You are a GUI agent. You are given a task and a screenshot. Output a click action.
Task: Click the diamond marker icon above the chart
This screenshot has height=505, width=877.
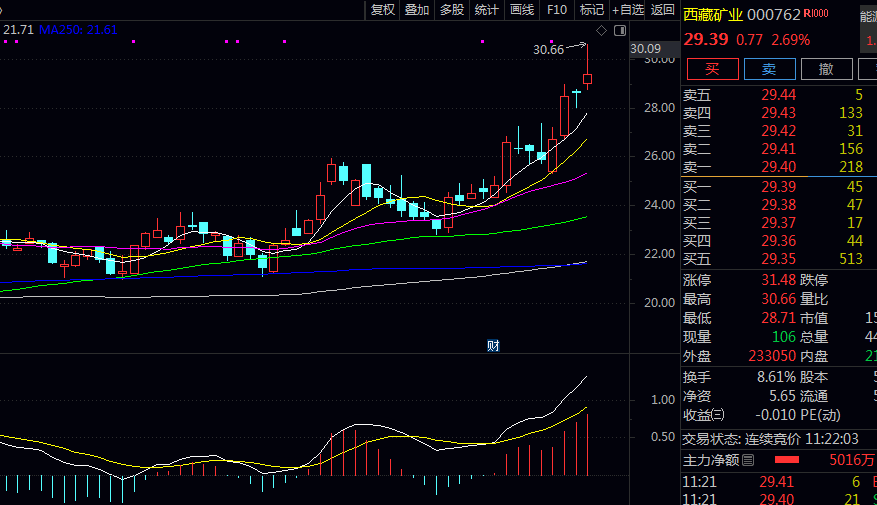click(603, 32)
